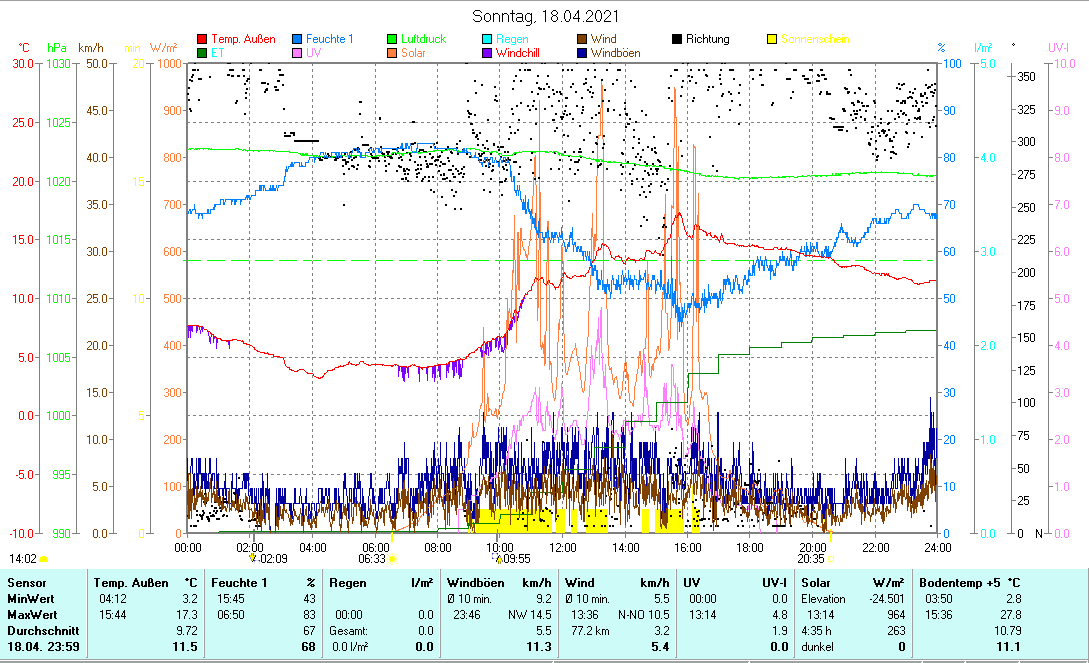Click the green Luftdruck legend square
Viewport: 1089px width, 663px height.
point(393,39)
